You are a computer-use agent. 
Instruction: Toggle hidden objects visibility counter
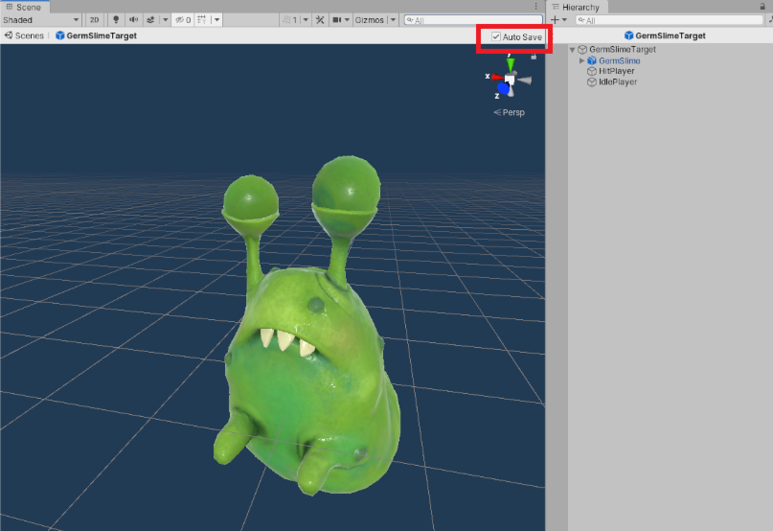(x=183, y=20)
